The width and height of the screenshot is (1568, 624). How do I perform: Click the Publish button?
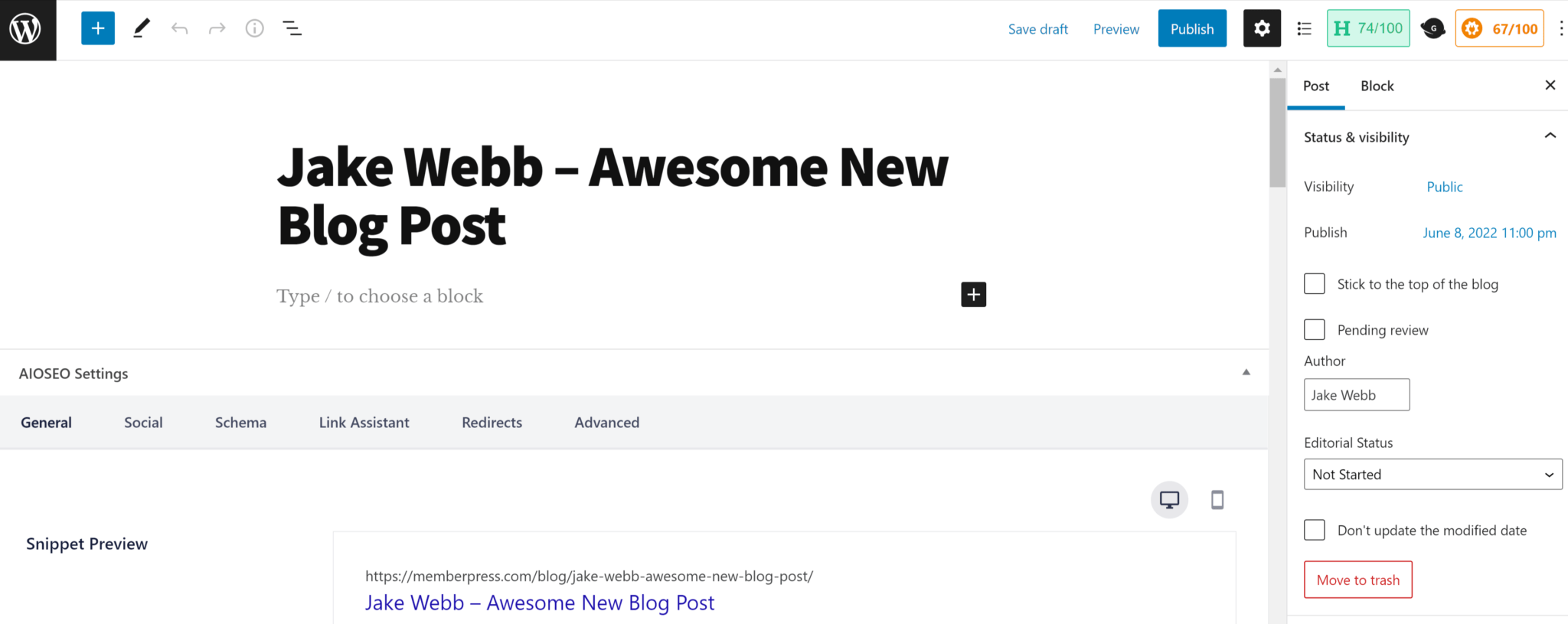pos(1192,28)
